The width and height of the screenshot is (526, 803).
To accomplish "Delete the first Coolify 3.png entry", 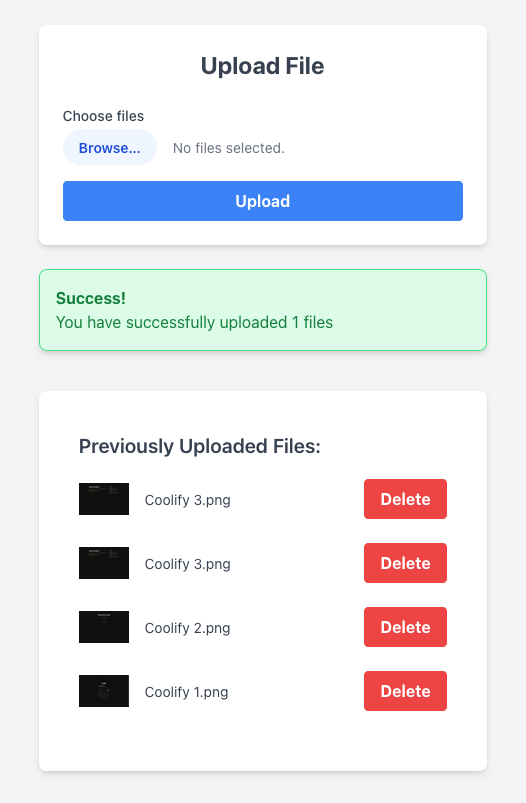I will coord(405,499).
